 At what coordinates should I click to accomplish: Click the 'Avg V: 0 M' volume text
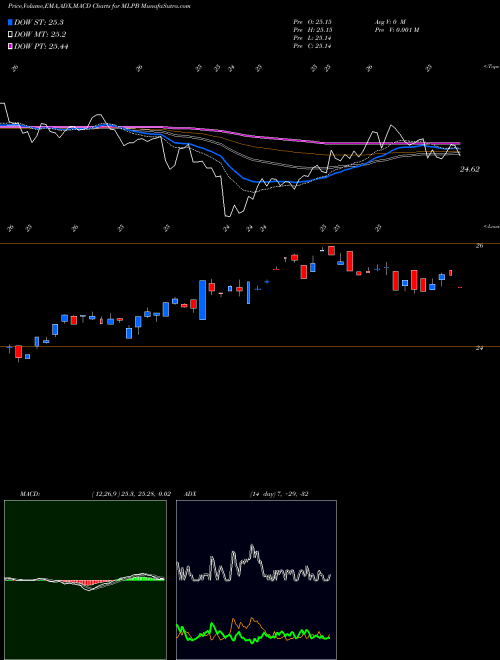pos(390,21)
